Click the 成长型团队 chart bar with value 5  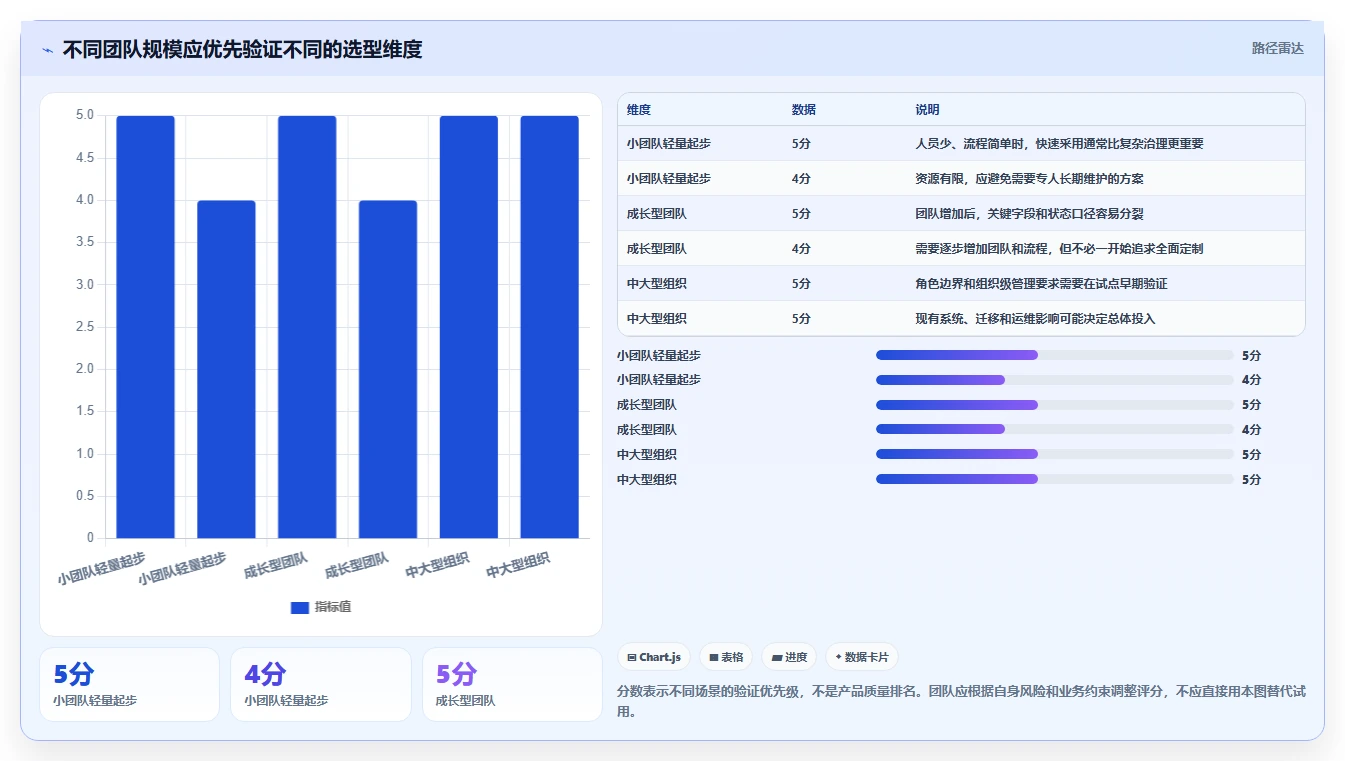[307, 327]
